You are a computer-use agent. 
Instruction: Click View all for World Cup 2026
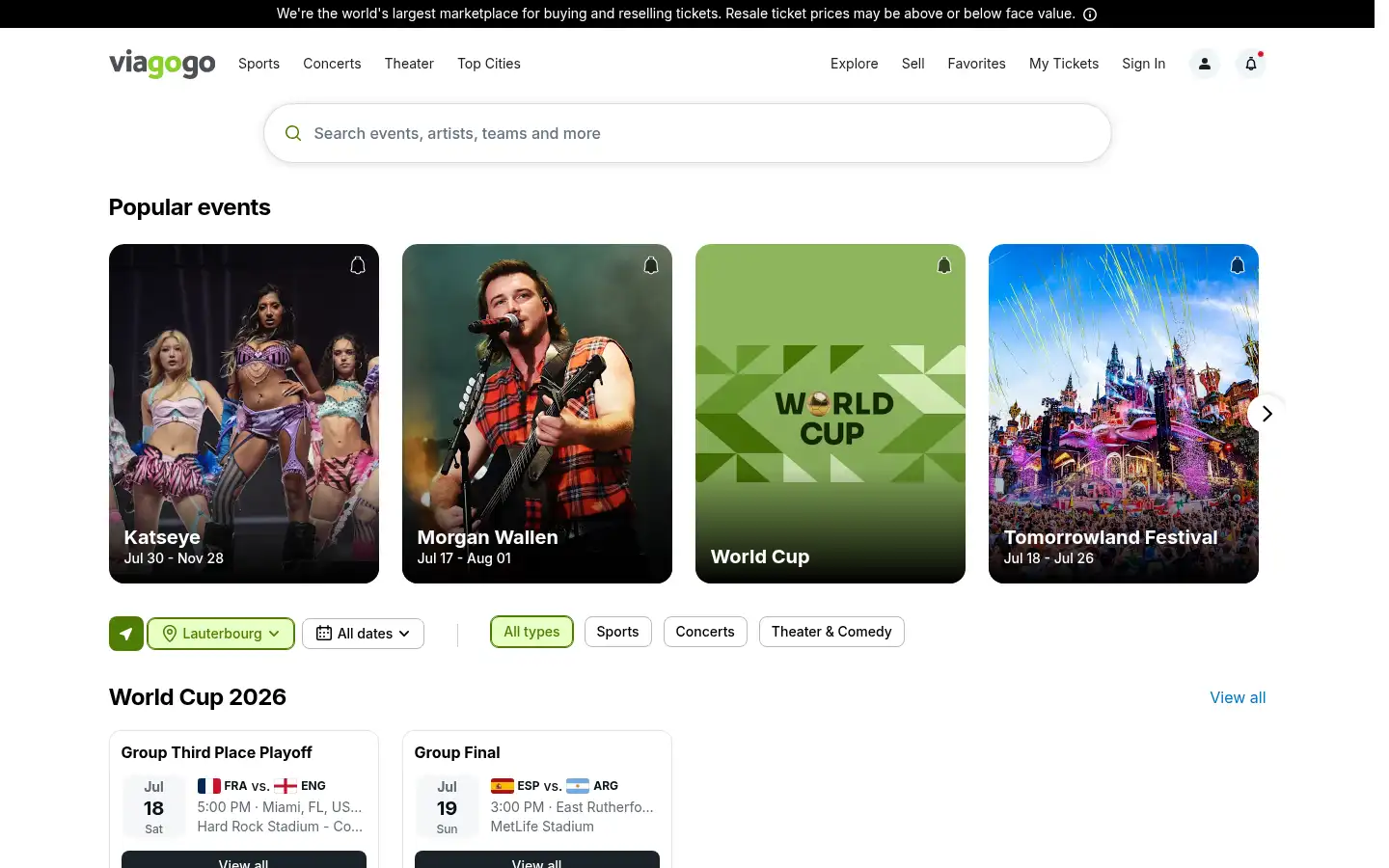(x=1238, y=697)
